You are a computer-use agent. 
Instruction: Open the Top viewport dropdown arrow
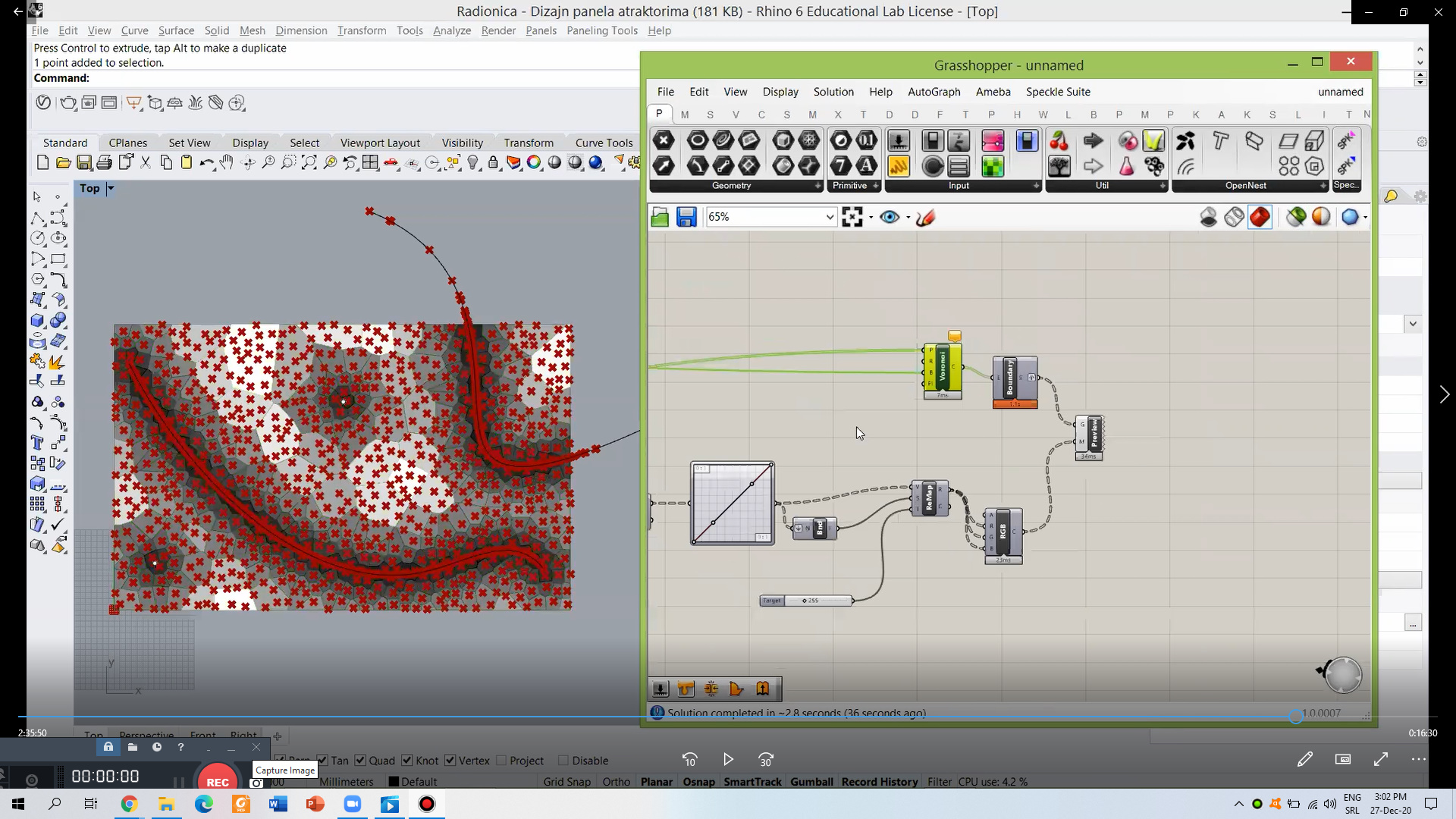(111, 188)
